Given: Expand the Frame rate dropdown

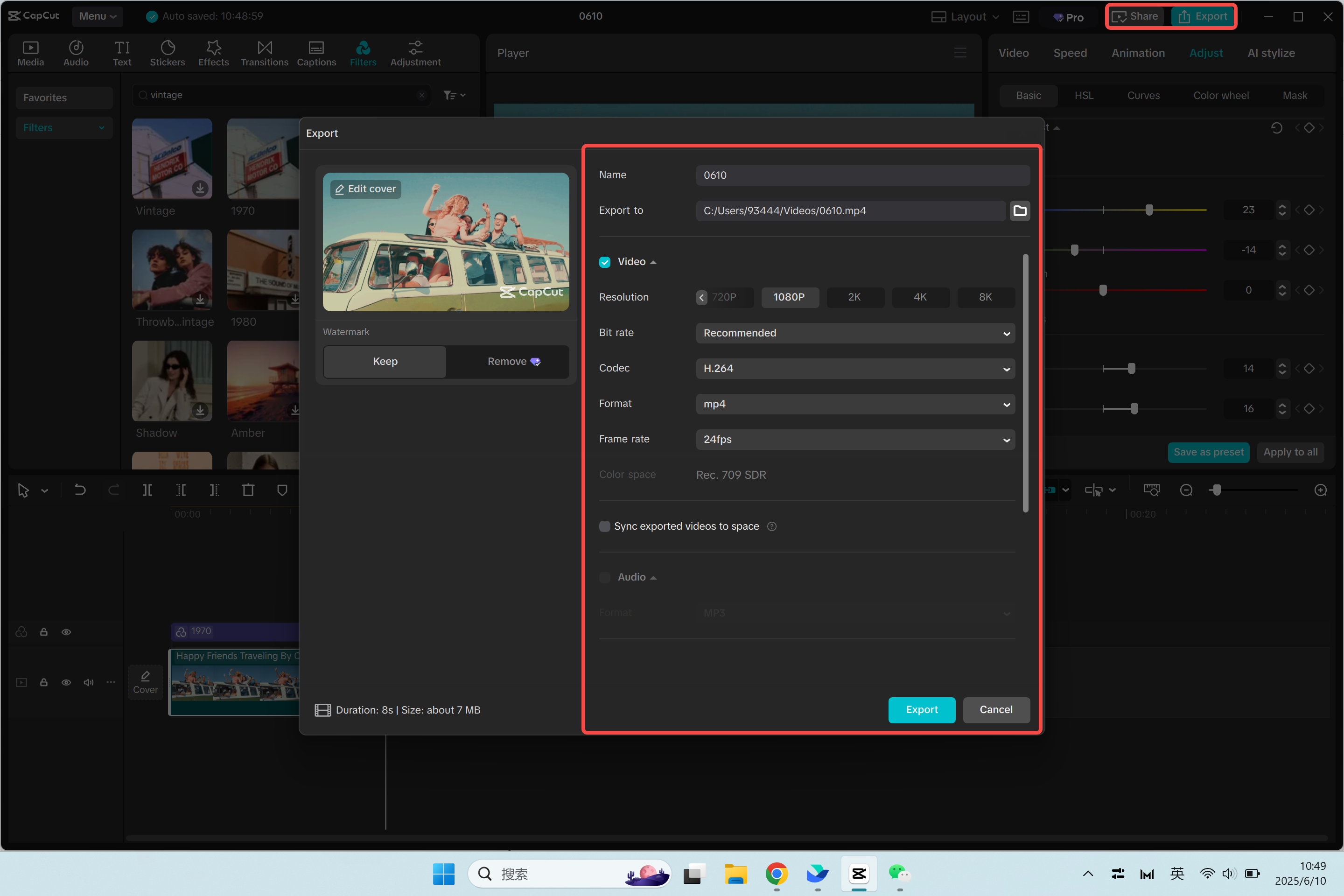Looking at the screenshot, I should coord(854,440).
